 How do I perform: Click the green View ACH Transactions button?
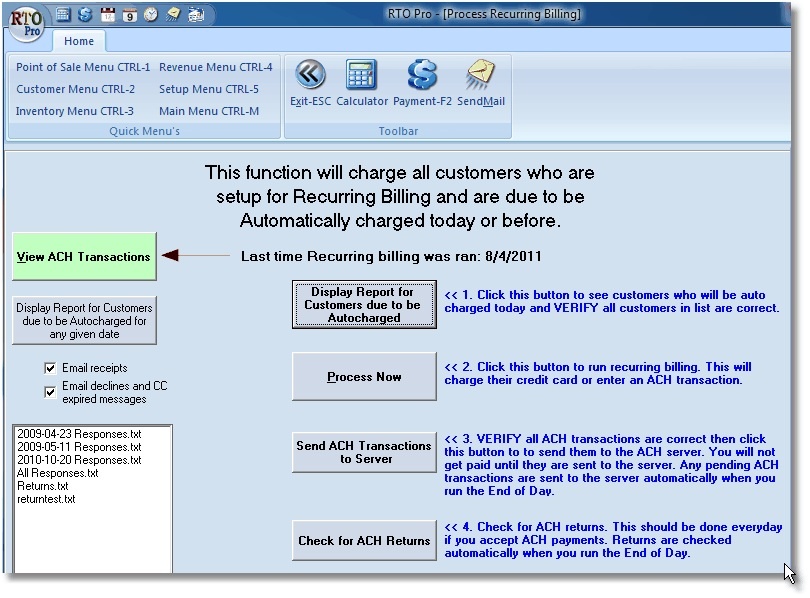(84, 257)
